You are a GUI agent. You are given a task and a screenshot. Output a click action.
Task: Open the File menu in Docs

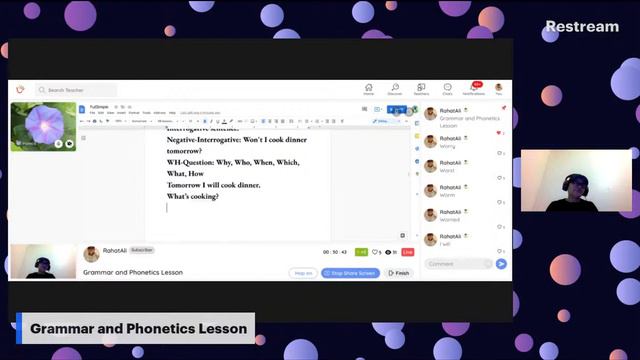coord(92,113)
